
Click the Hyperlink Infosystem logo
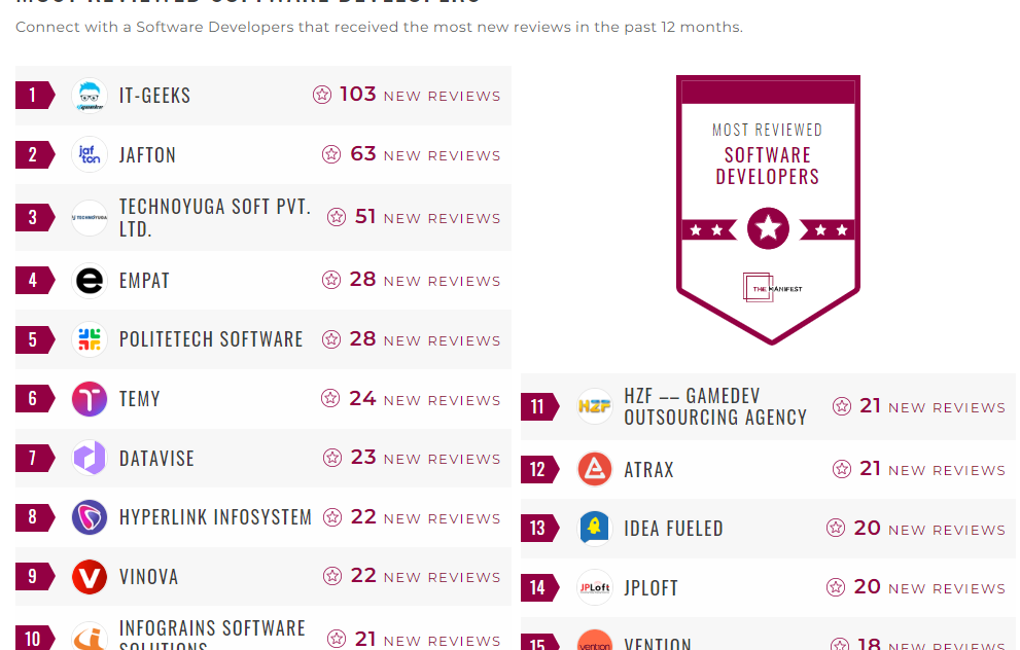89,518
